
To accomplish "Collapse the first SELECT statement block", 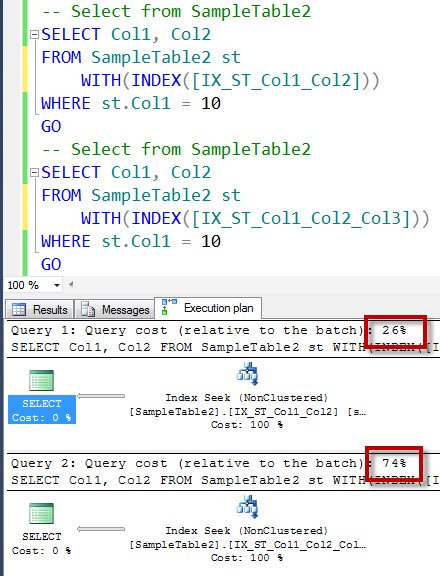I will click(x=34, y=35).
